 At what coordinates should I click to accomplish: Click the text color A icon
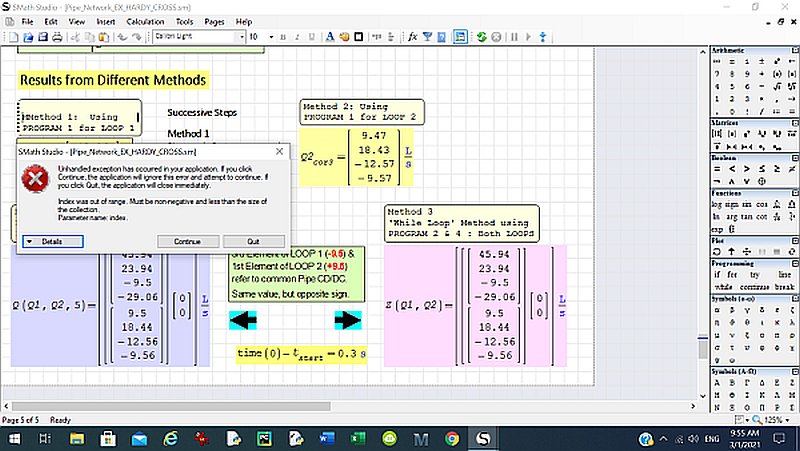[330, 37]
